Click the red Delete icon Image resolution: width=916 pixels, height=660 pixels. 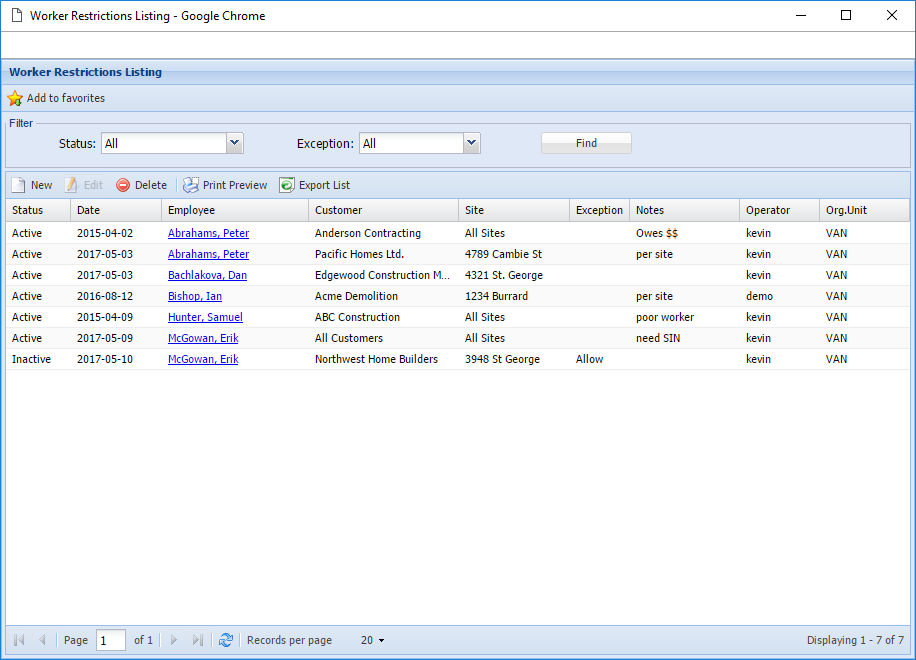[x=123, y=185]
